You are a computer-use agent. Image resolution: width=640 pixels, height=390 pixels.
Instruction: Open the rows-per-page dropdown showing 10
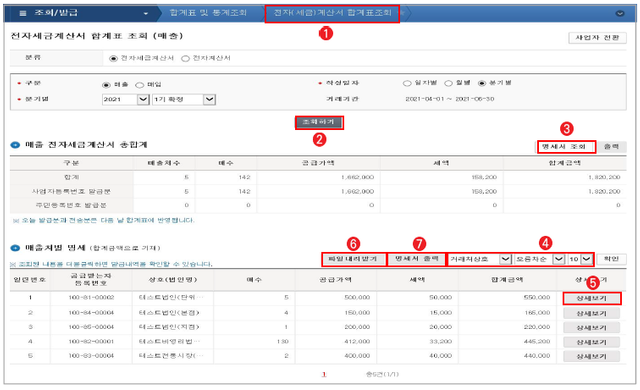coord(580,259)
